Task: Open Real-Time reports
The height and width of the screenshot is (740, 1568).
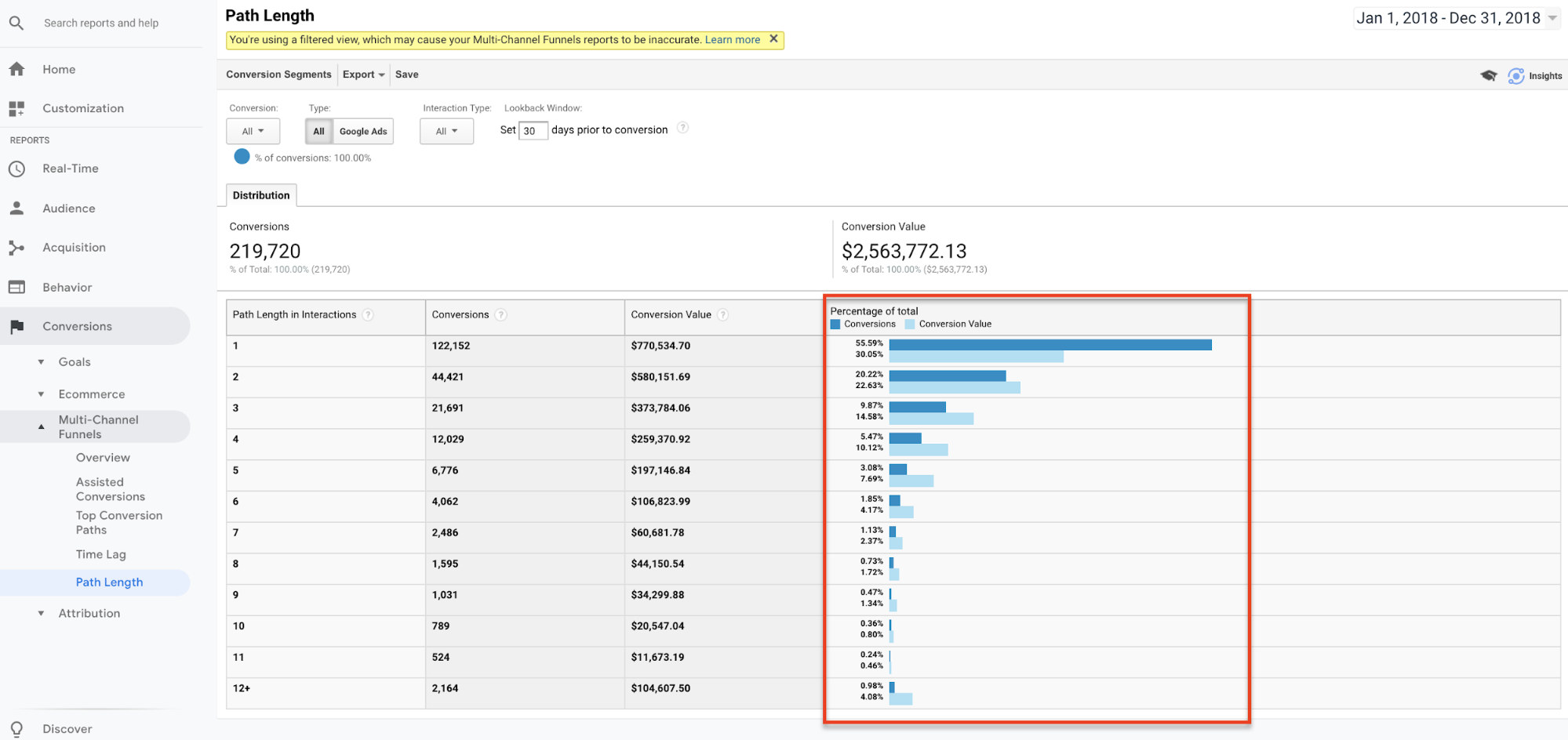Action: [71, 169]
